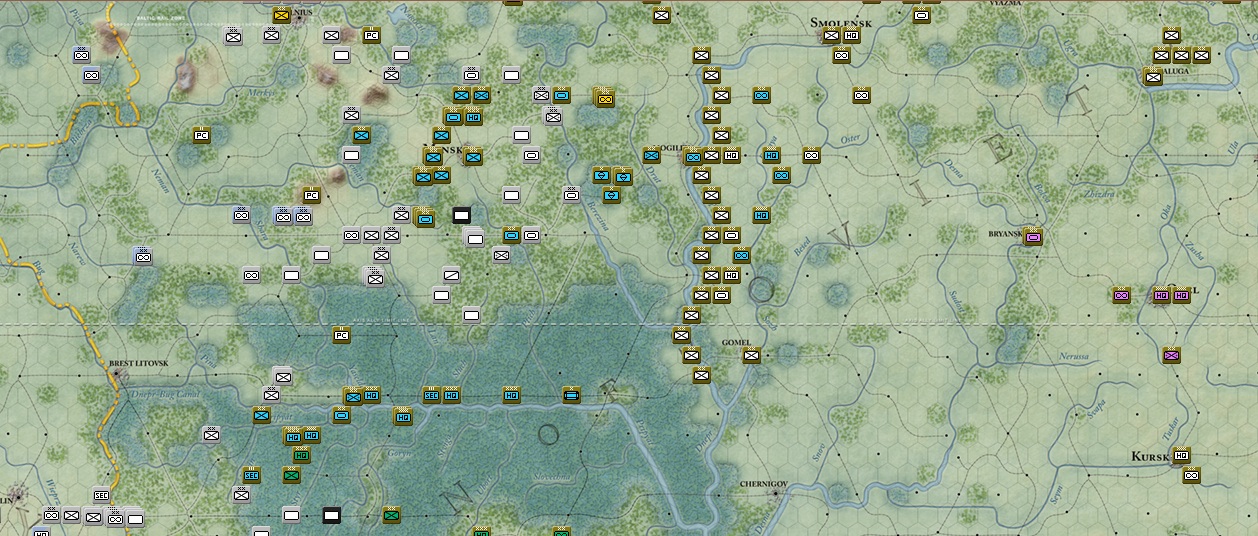This screenshot has height=536, width=1258.
Task: Select the infantry counter right of Gomel
Action: pyautogui.click(x=751, y=356)
